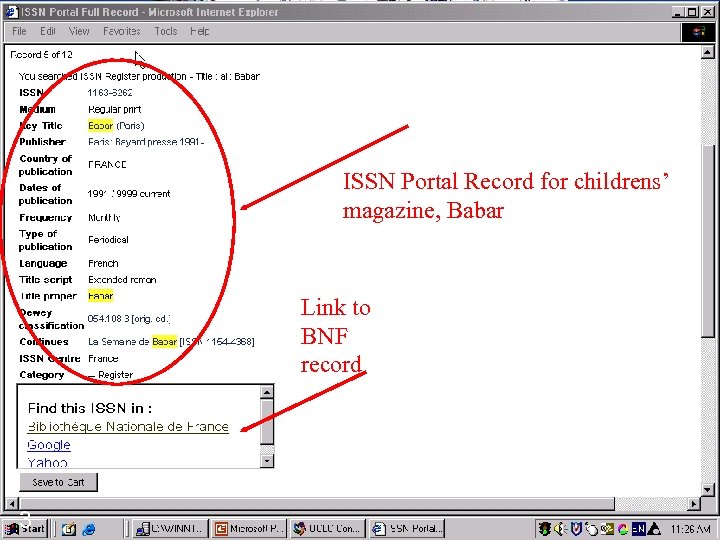
Task: Click the highlighted Title proper Babar
Action: point(100,296)
